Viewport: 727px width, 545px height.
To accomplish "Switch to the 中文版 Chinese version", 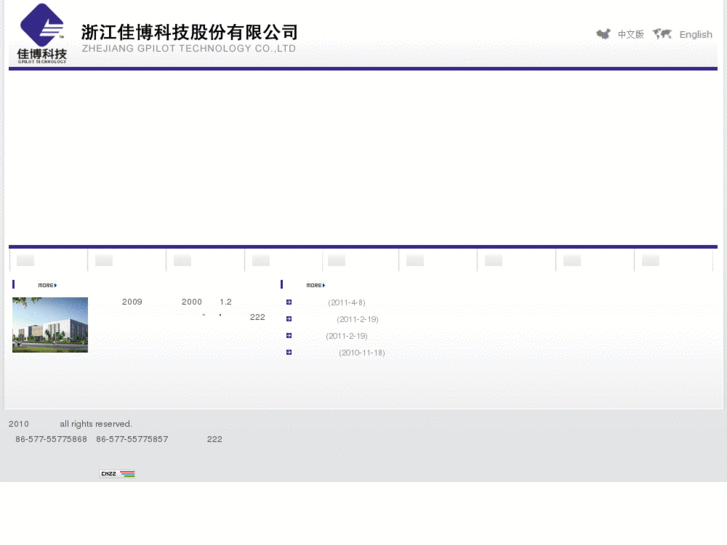I will tap(631, 34).
